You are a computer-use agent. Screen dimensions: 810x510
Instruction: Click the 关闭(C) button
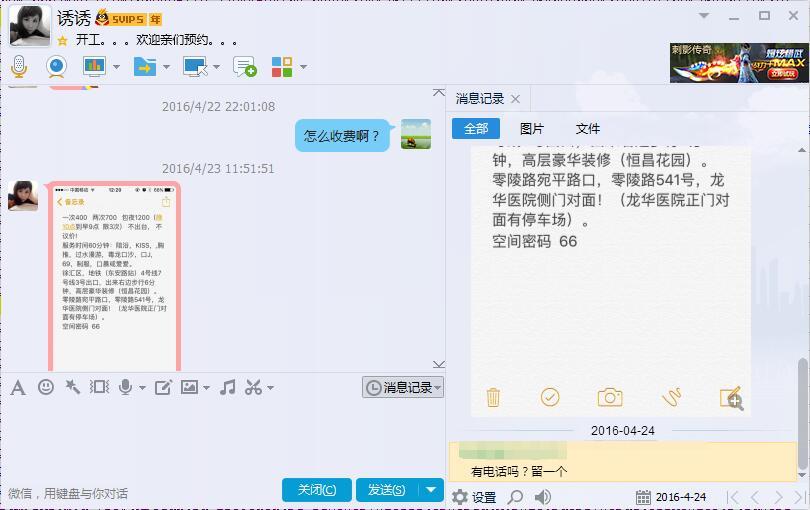316,489
